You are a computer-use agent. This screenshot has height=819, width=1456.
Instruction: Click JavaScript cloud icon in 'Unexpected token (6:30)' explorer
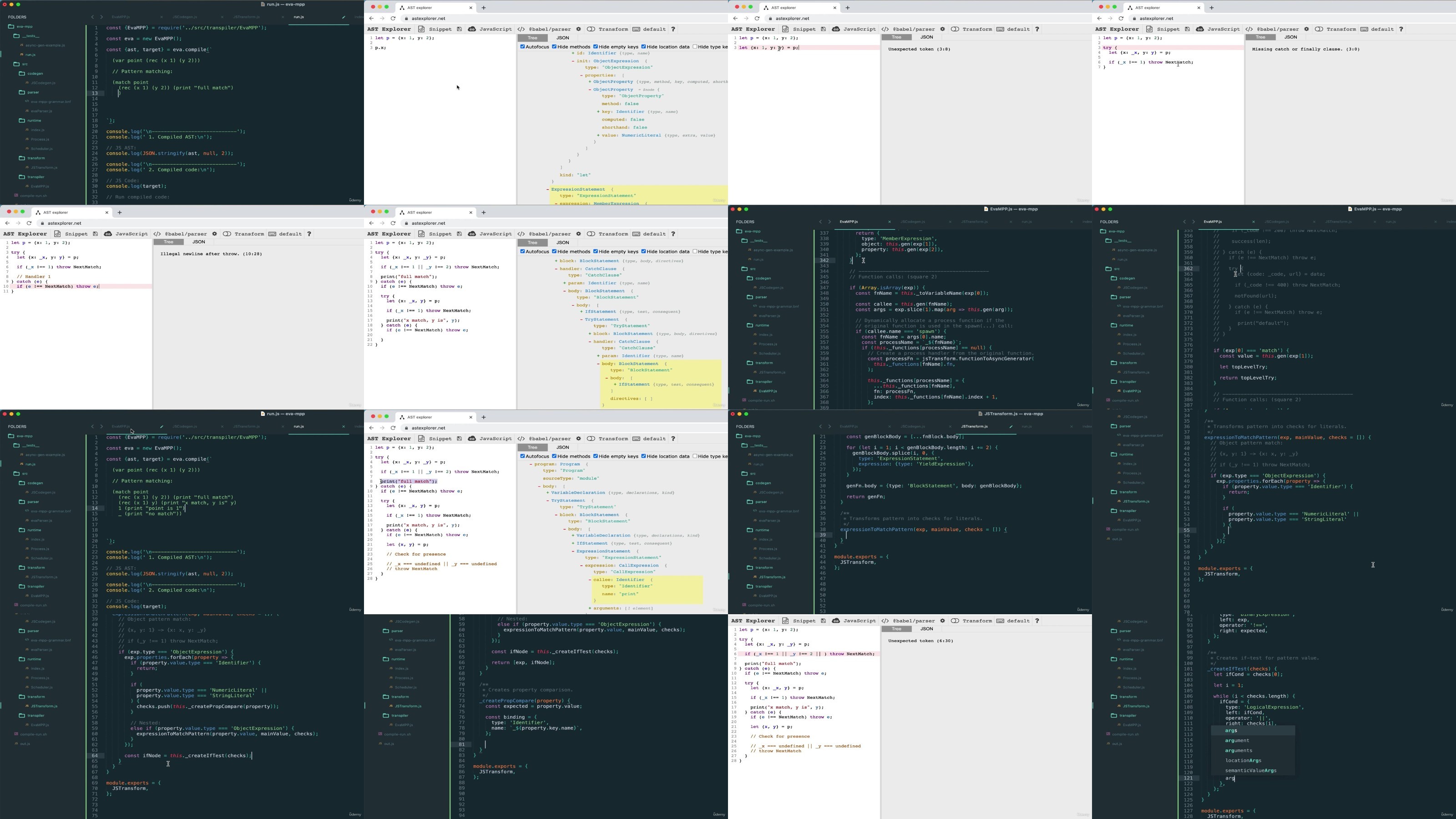[x=836, y=621]
